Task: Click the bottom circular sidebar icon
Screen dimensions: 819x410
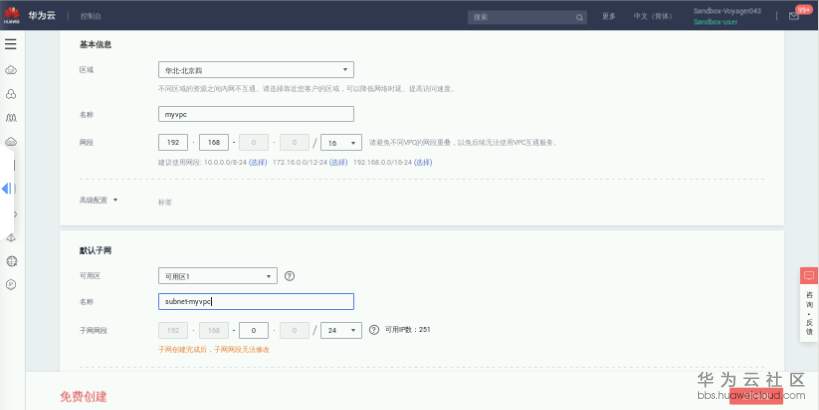Action: pos(11,284)
